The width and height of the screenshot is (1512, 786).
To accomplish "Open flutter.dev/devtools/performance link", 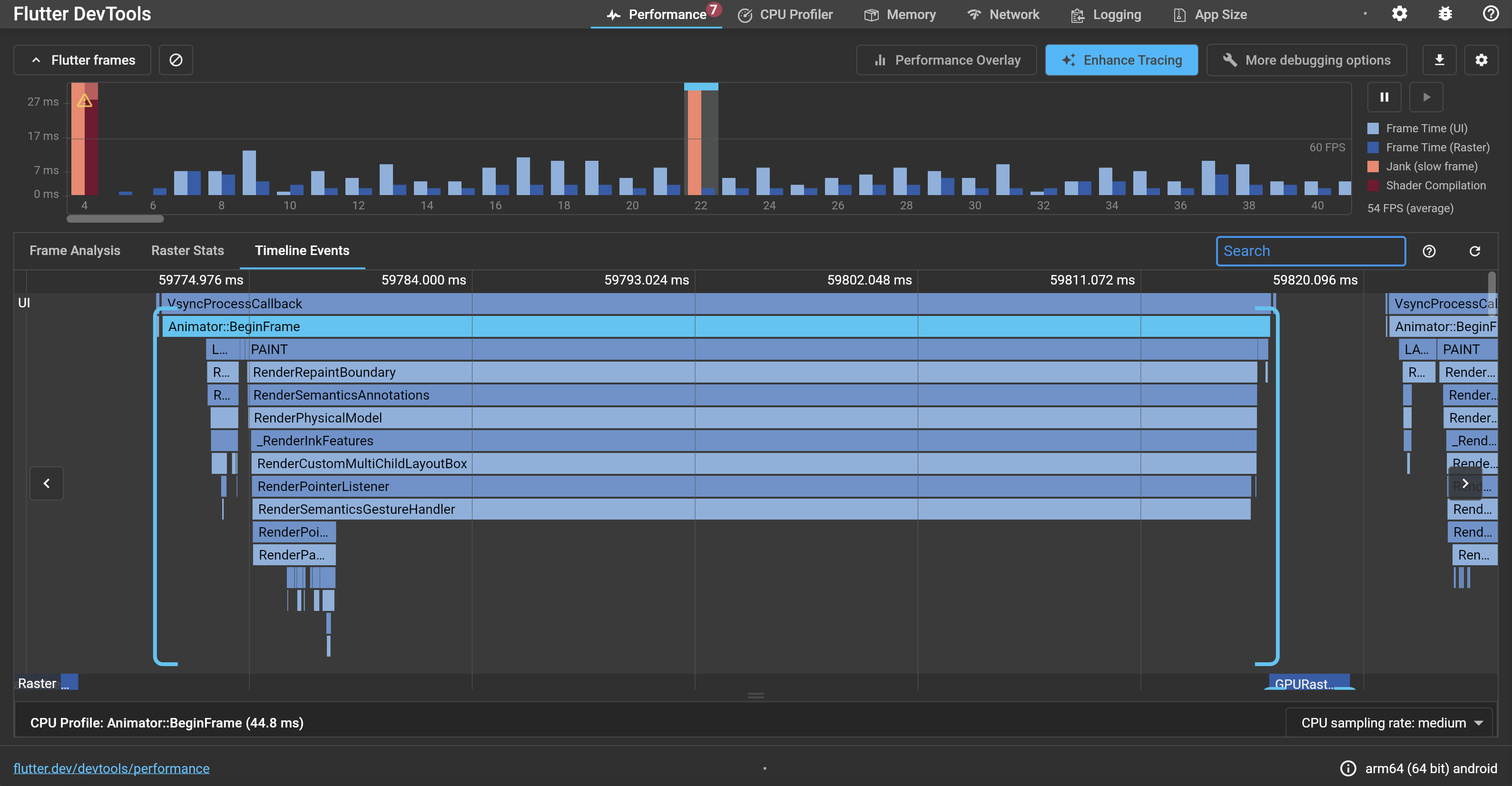I will pyautogui.click(x=111, y=768).
